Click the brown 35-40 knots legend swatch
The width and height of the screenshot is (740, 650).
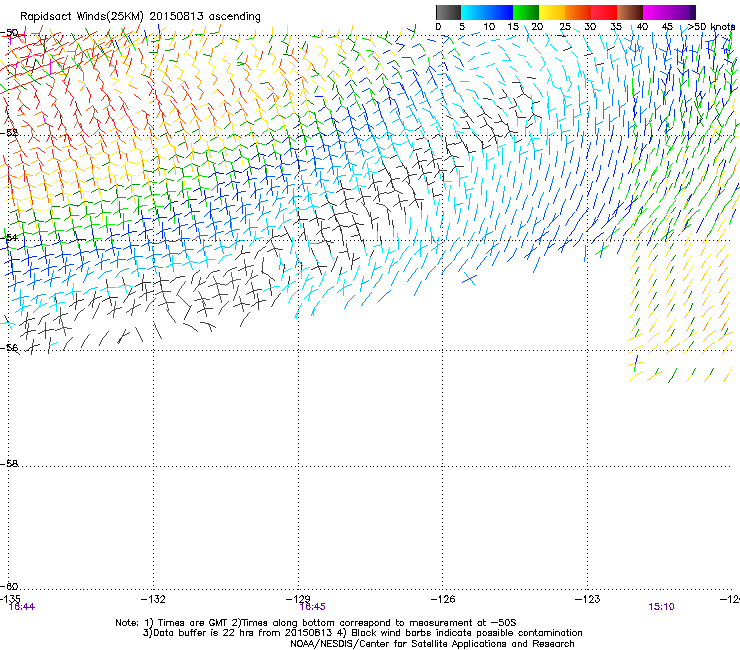[630, 12]
